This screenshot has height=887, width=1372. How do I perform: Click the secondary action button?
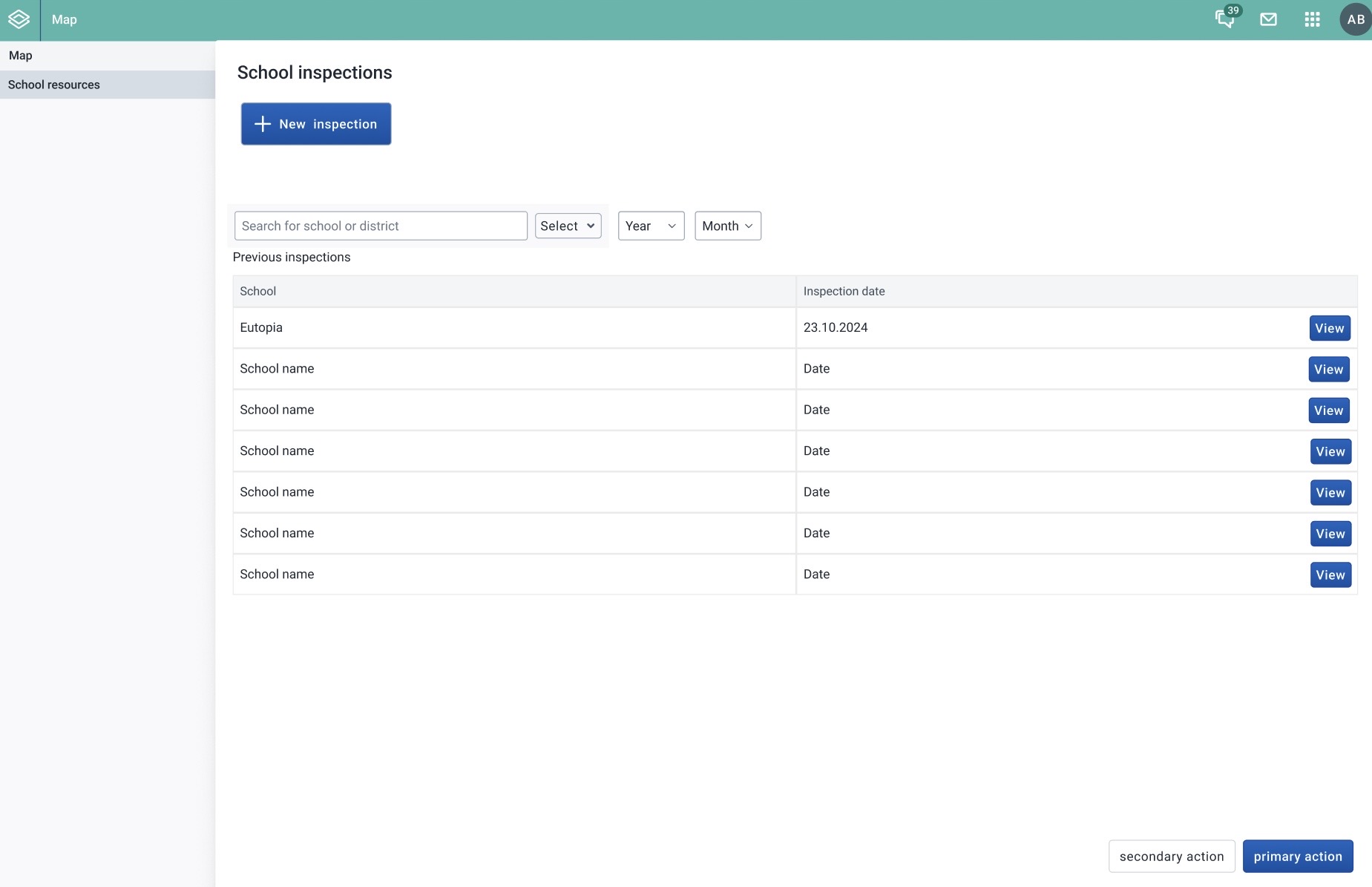pos(1171,856)
